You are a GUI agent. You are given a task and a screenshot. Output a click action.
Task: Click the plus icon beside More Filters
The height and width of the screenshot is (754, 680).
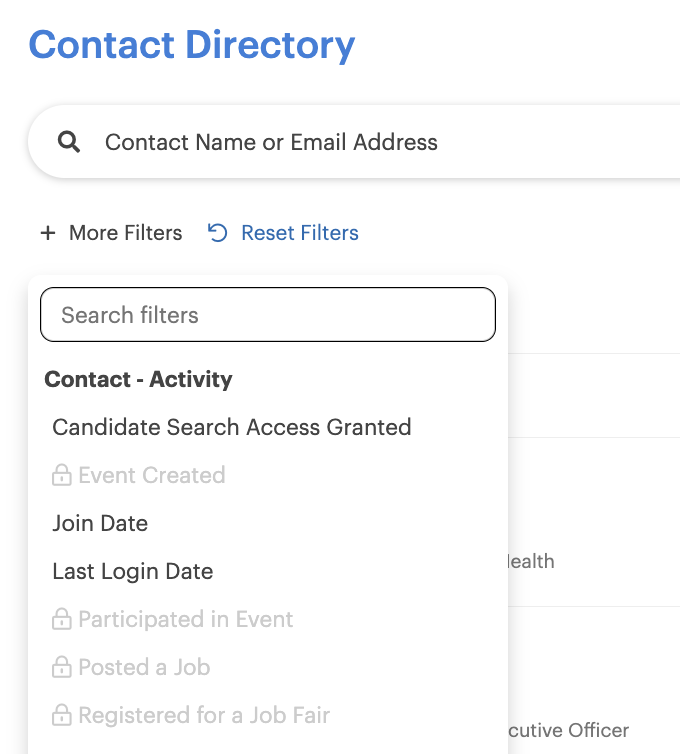(48, 233)
